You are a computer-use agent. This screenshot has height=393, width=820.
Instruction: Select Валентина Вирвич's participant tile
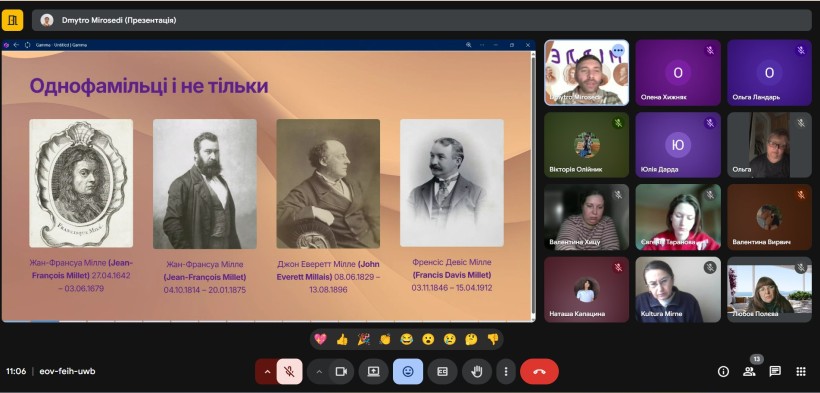pyautogui.click(x=769, y=217)
